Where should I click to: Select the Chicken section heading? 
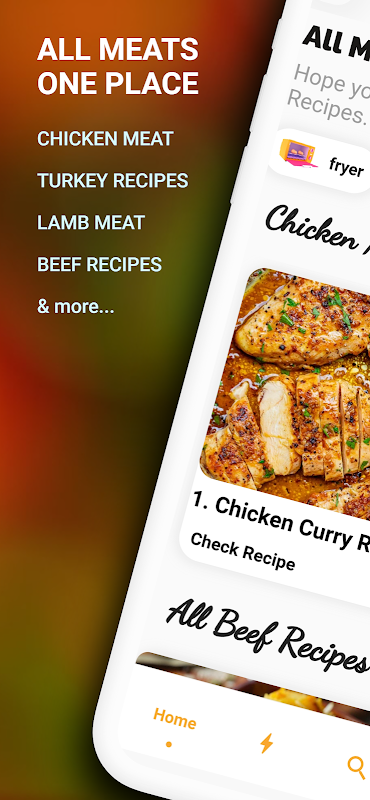[317, 229]
